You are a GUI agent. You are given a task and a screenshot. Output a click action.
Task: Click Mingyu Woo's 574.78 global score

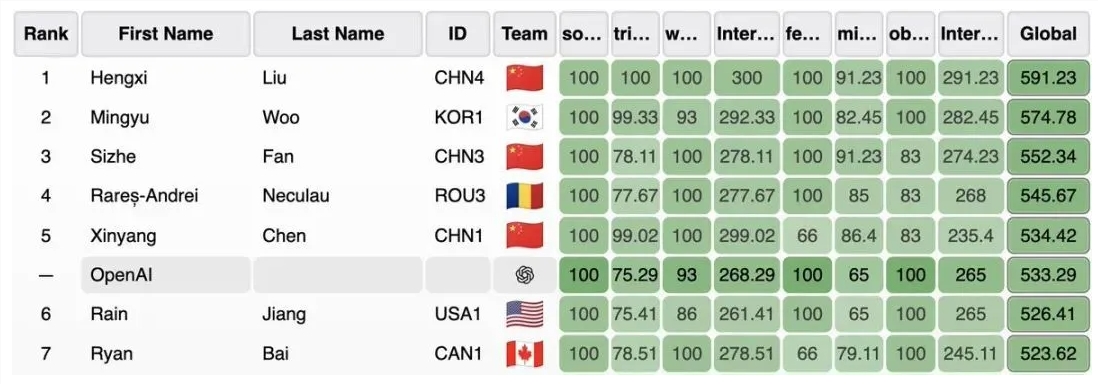point(1048,117)
